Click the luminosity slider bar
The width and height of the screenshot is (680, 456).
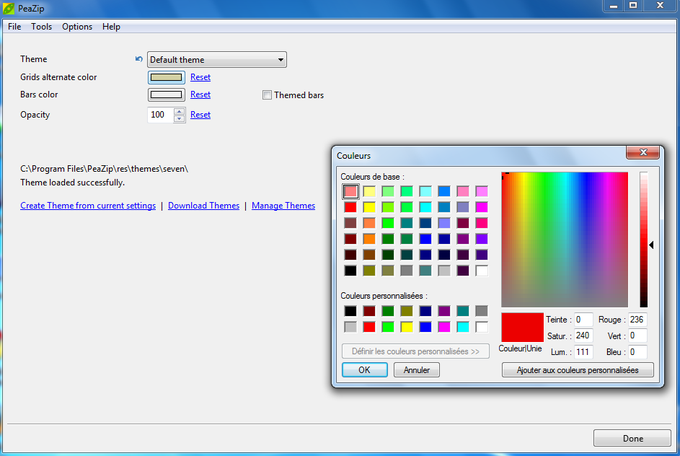click(x=644, y=239)
